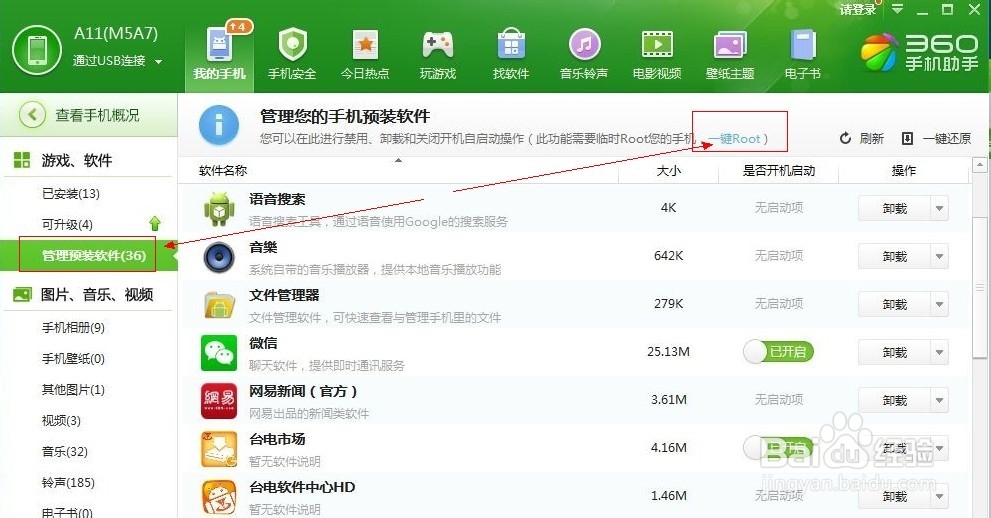Uninstall 文件管理器 with 卸载 button
Viewport: 991px width, 518px height.
[x=894, y=304]
